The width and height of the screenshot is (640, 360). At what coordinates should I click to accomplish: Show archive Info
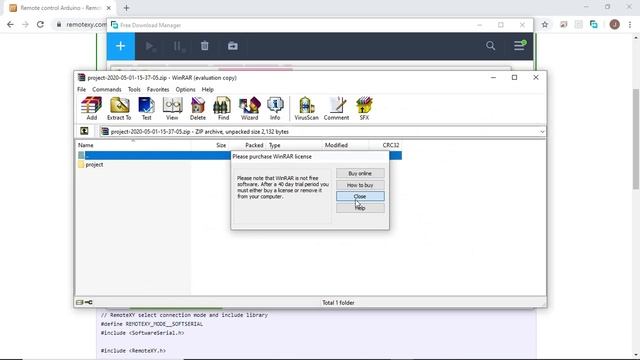point(275,108)
